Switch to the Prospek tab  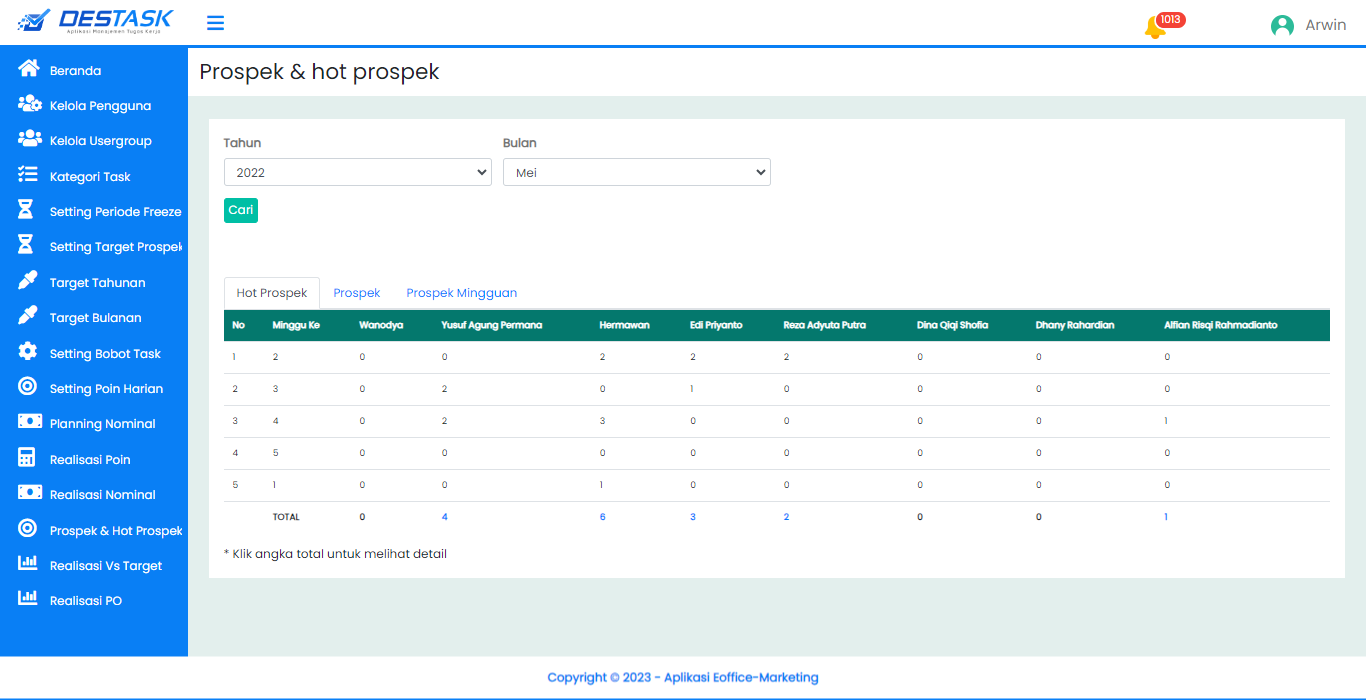357,293
